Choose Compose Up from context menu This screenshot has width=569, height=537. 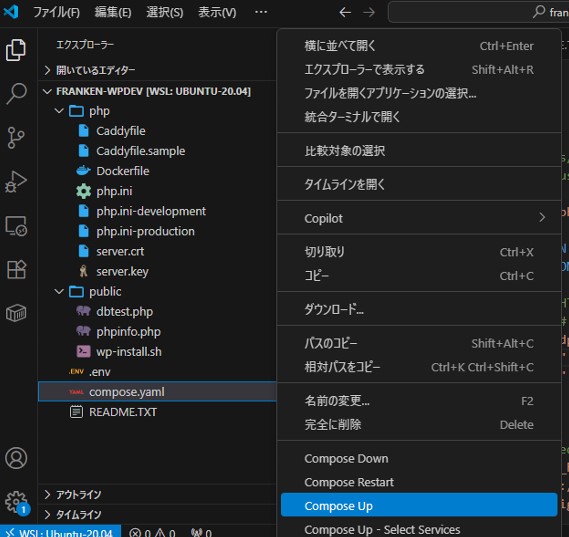(x=419, y=505)
